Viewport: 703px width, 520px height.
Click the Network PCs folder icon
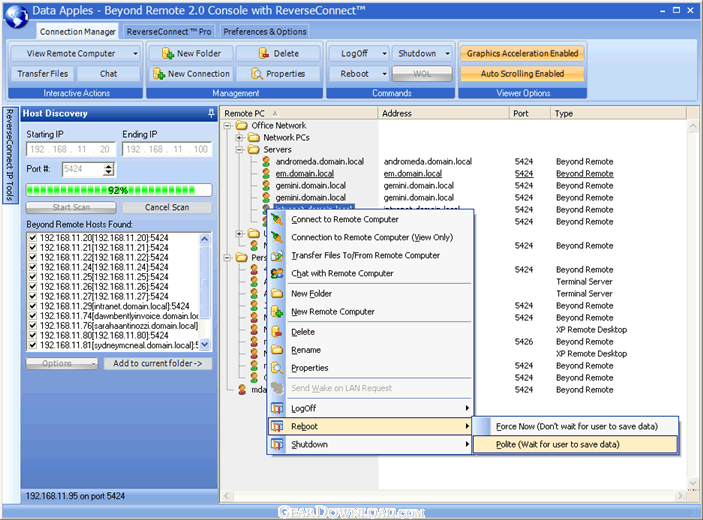254,138
